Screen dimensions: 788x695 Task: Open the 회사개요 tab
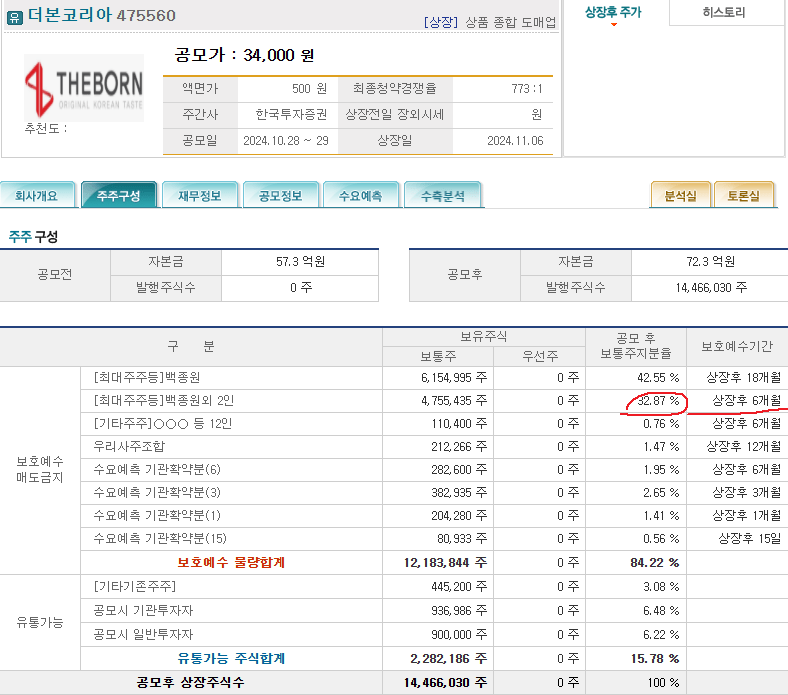coord(37,195)
